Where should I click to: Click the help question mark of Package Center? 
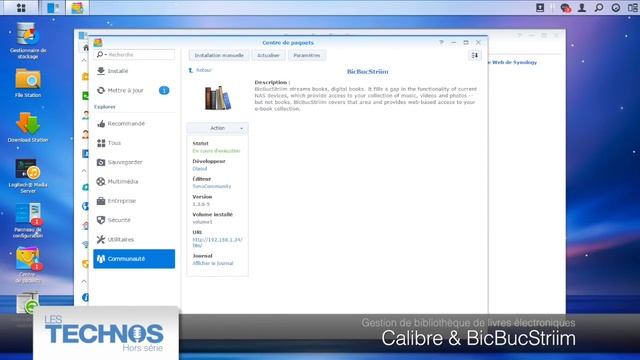click(441, 42)
